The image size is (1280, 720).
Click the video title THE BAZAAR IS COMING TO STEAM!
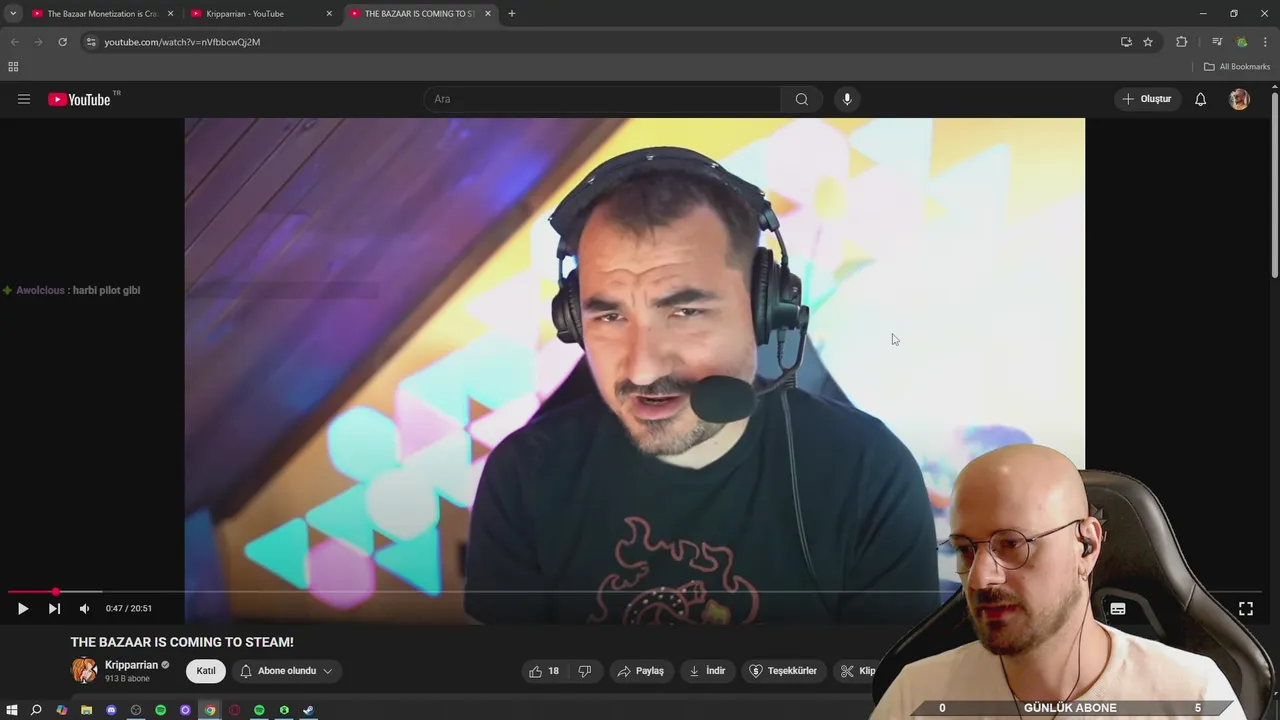(182, 642)
